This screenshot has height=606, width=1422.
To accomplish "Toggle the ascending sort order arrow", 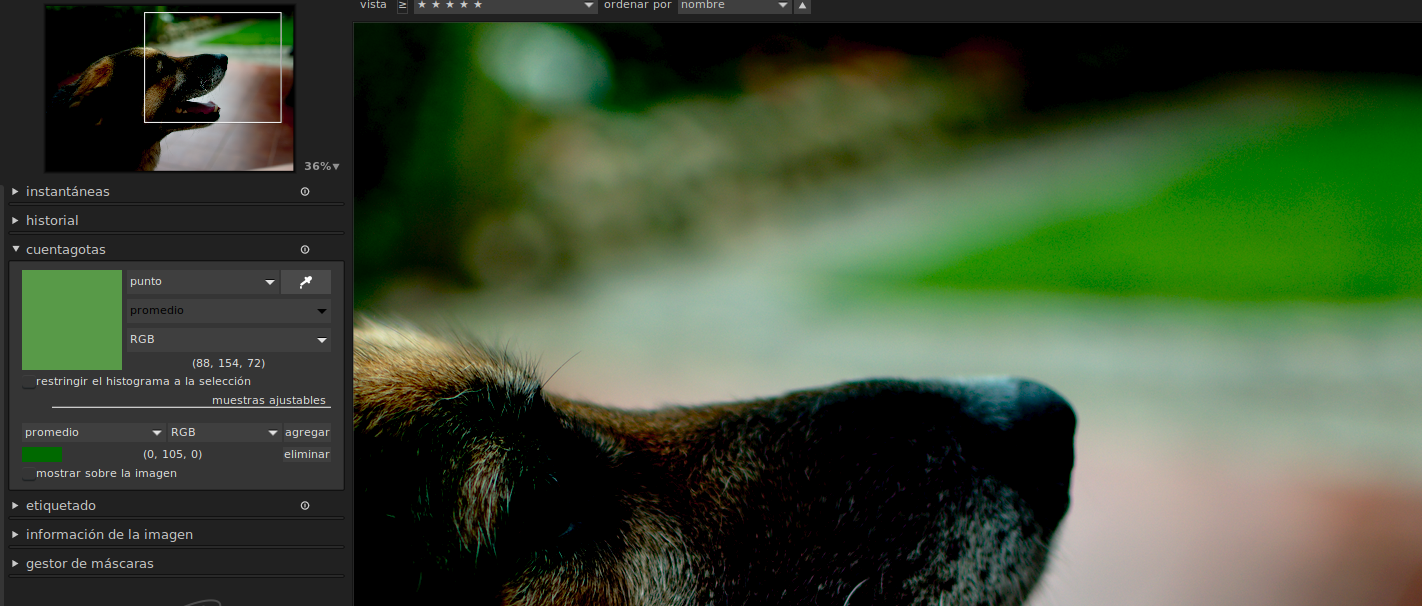I will [802, 6].
